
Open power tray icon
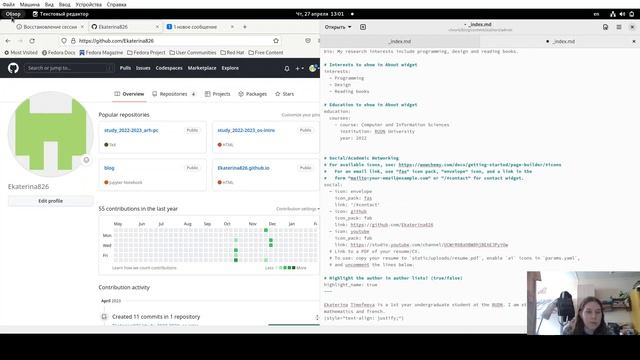pos(631,14)
